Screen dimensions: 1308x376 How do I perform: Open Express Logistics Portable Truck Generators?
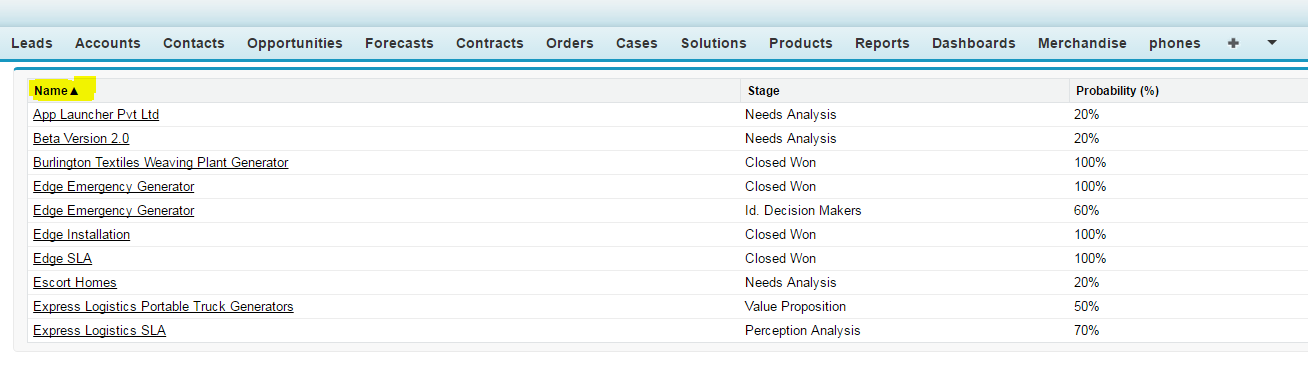tap(163, 307)
